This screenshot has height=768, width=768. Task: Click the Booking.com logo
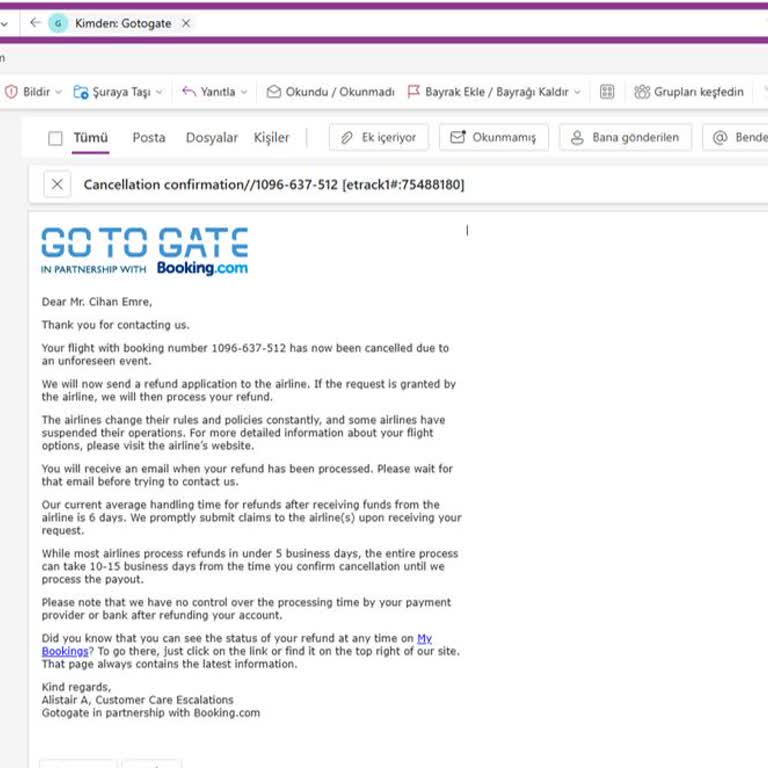(x=202, y=268)
